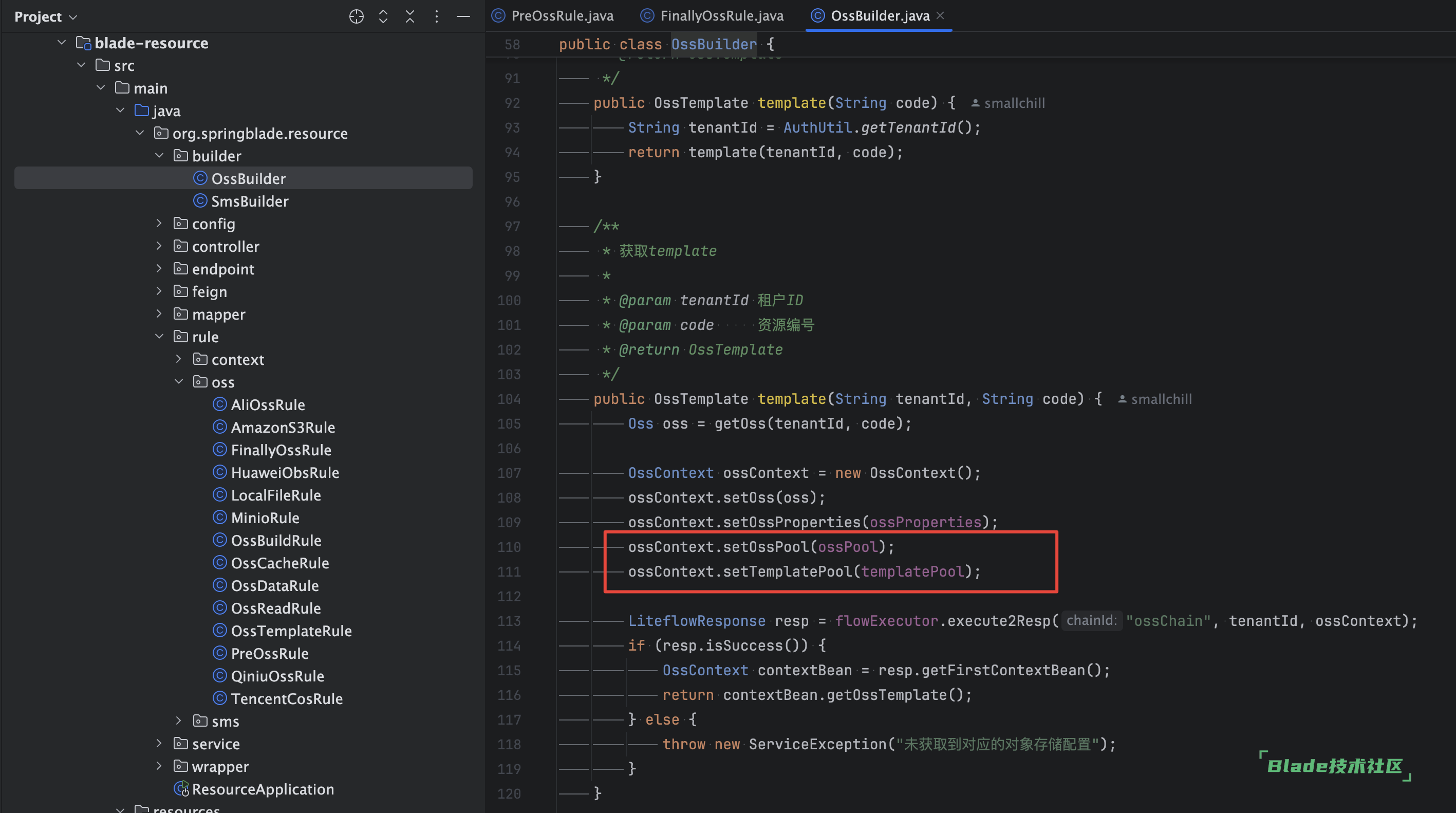Click the PreOssRule class icon in tree
1456x813 pixels.
pos(219,653)
